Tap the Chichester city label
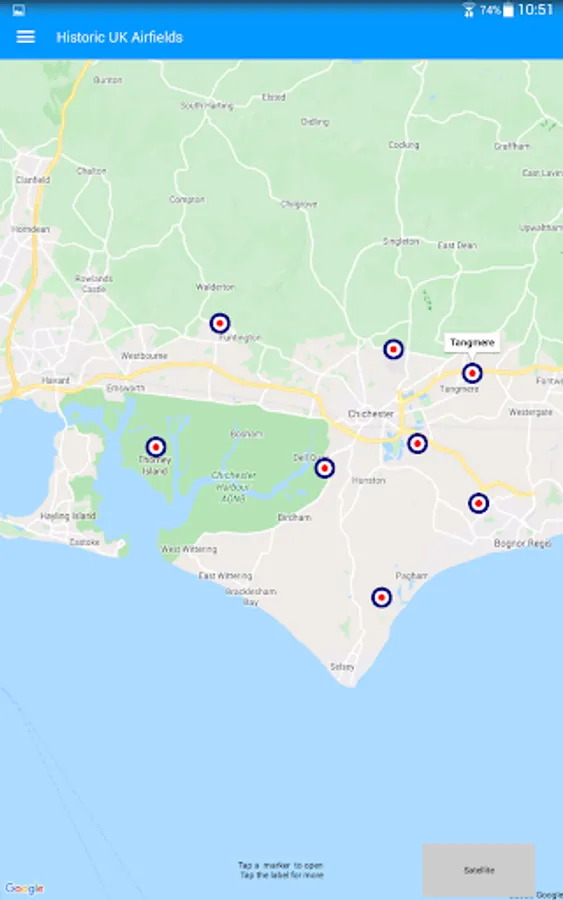Image resolution: width=563 pixels, height=900 pixels. (371, 414)
